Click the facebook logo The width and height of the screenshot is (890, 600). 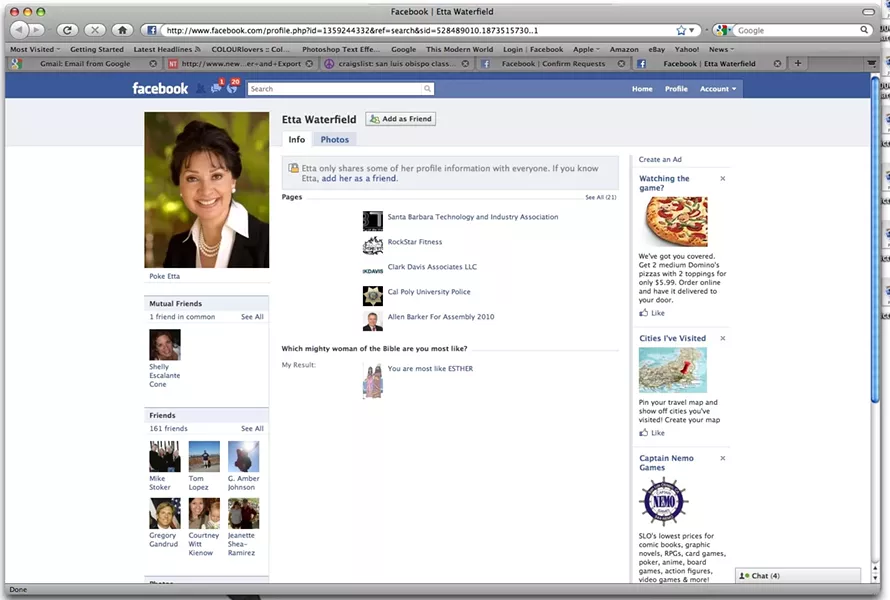point(159,89)
